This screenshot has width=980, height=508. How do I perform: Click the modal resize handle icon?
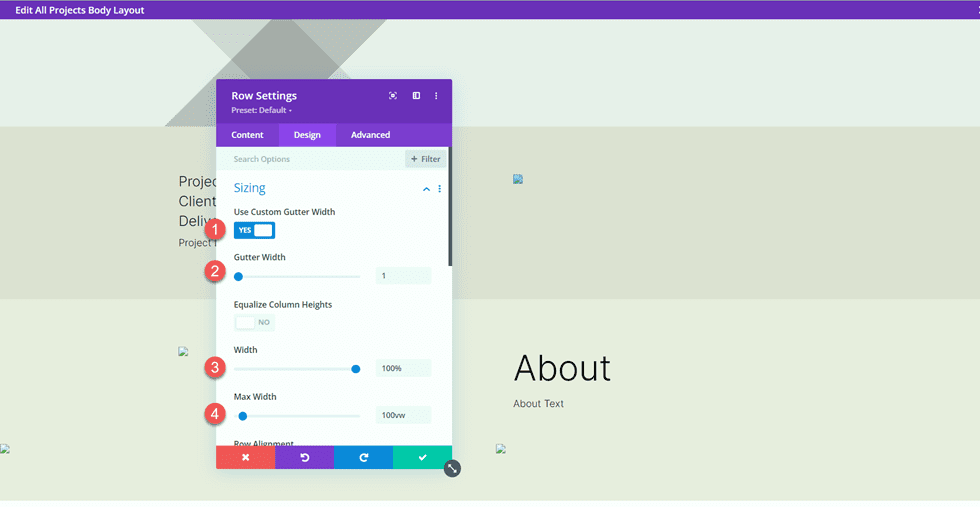(x=452, y=468)
